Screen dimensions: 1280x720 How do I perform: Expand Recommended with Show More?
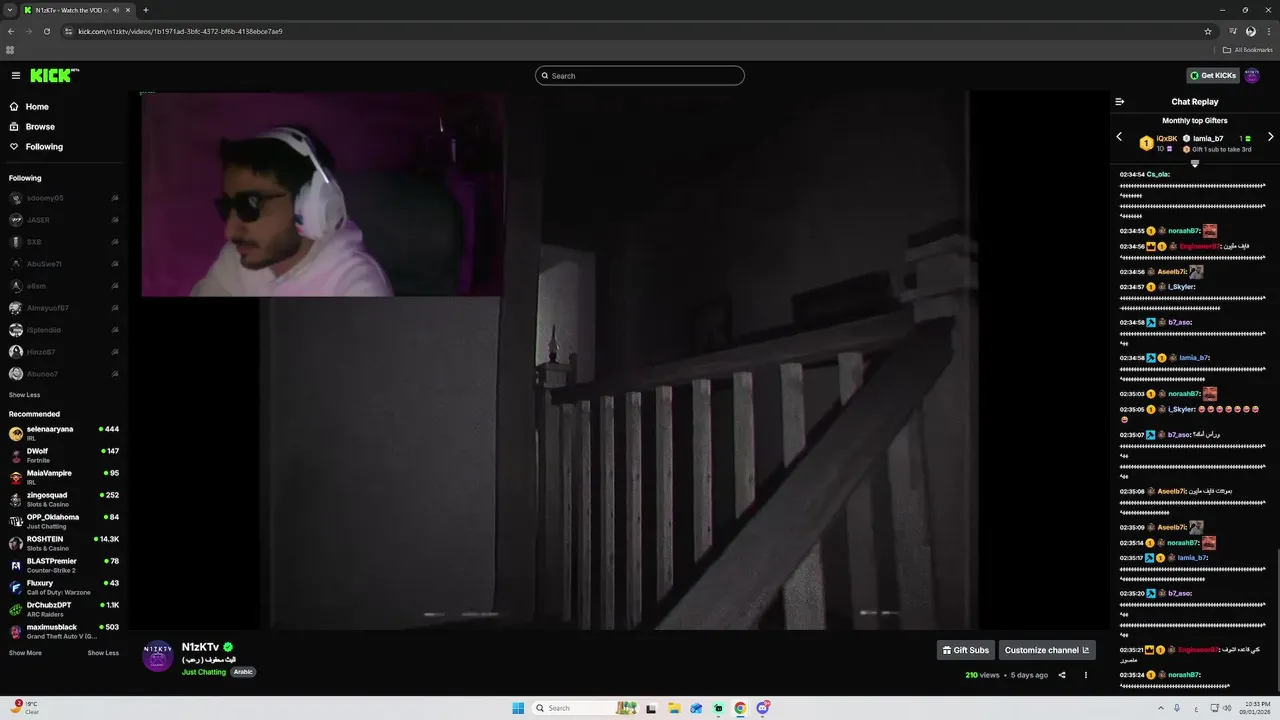tap(25, 653)
